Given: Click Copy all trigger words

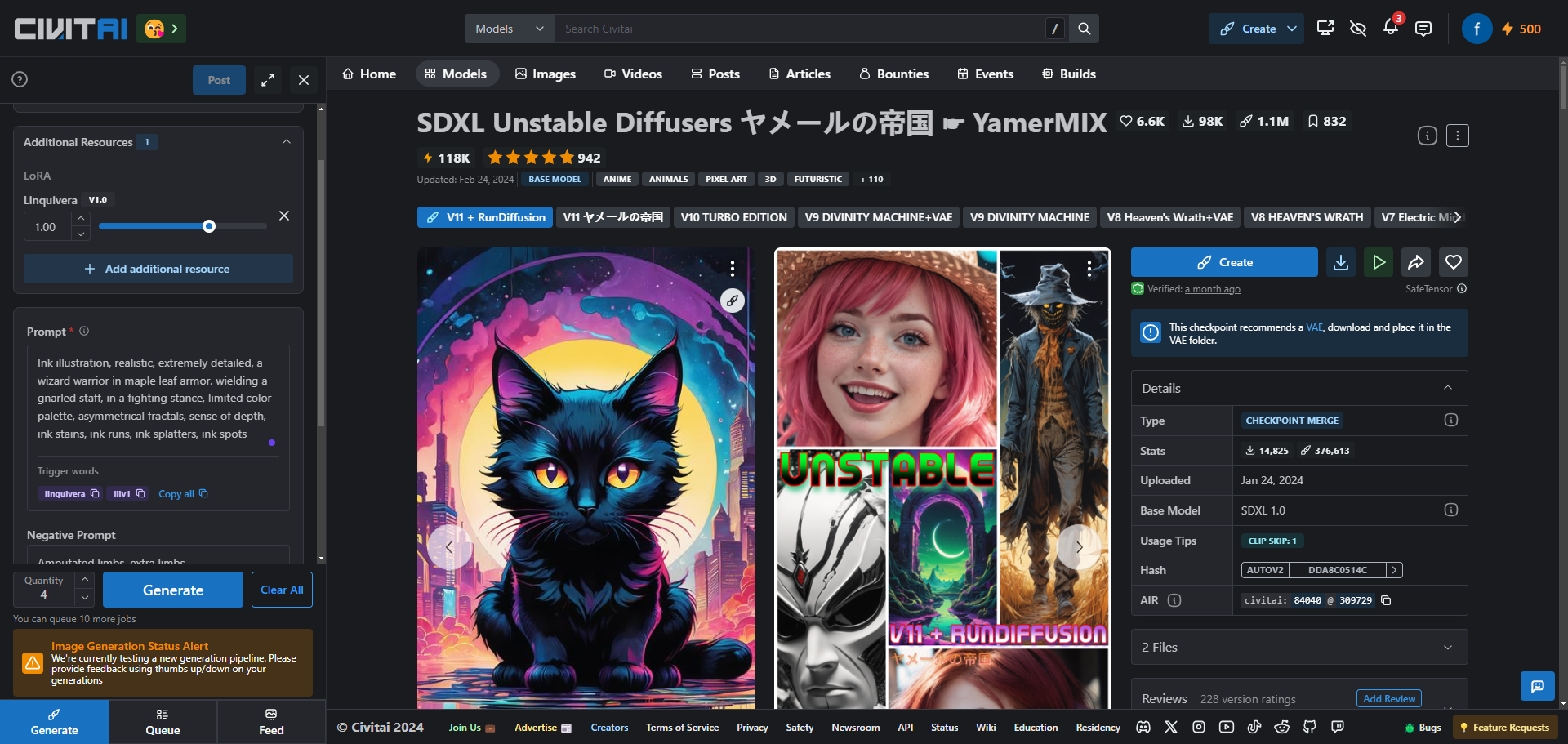Looking at the screenshot, I should (183, 493).
